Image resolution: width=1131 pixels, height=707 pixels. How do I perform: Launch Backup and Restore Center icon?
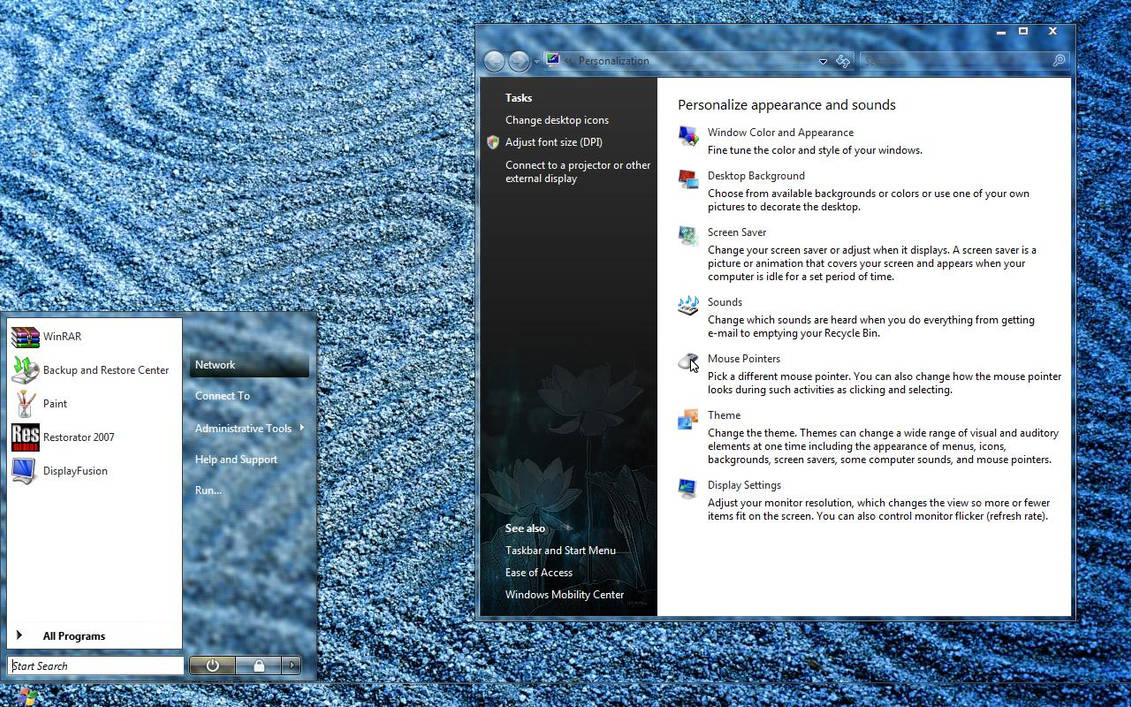pos(25,370)
